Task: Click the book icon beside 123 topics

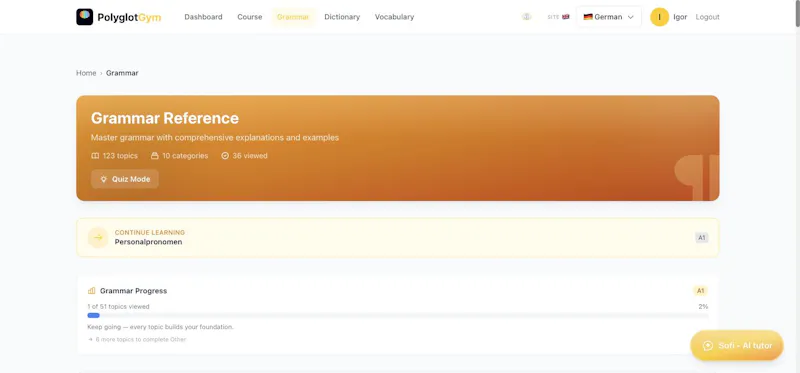Action: [95, 156]
